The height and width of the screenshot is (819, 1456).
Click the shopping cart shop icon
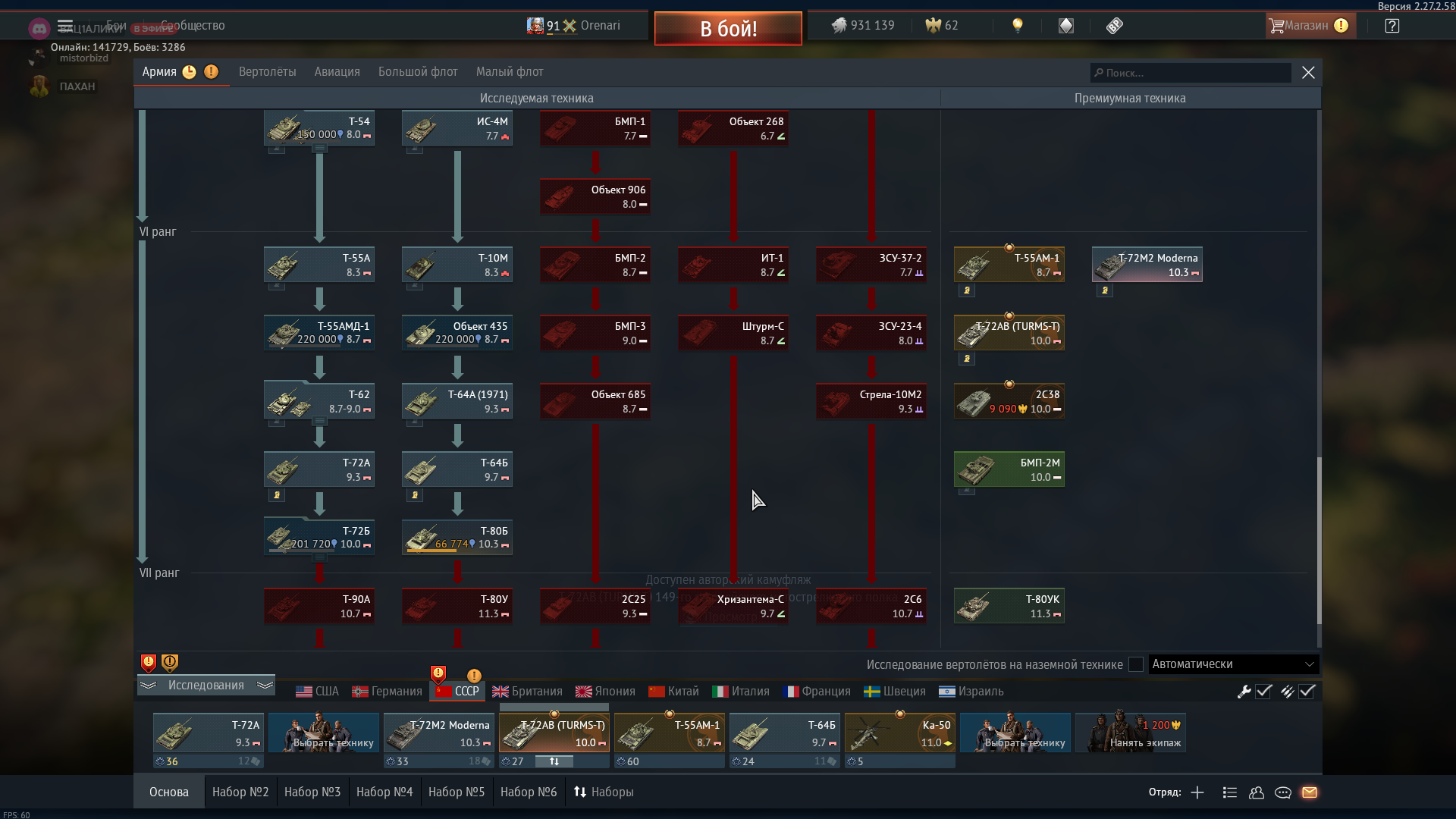tap(1277, 26)
